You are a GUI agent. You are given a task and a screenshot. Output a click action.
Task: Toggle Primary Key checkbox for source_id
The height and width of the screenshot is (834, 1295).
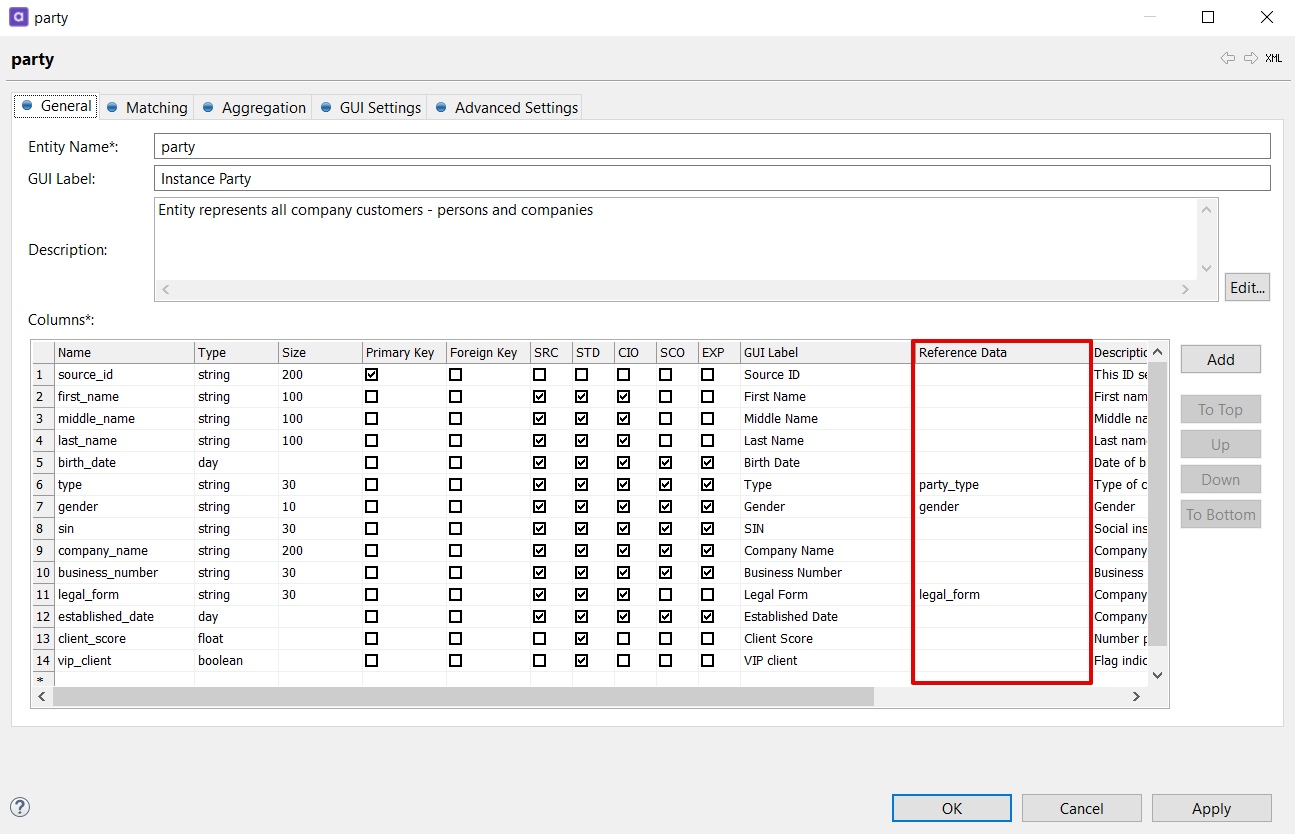point(372,375)
